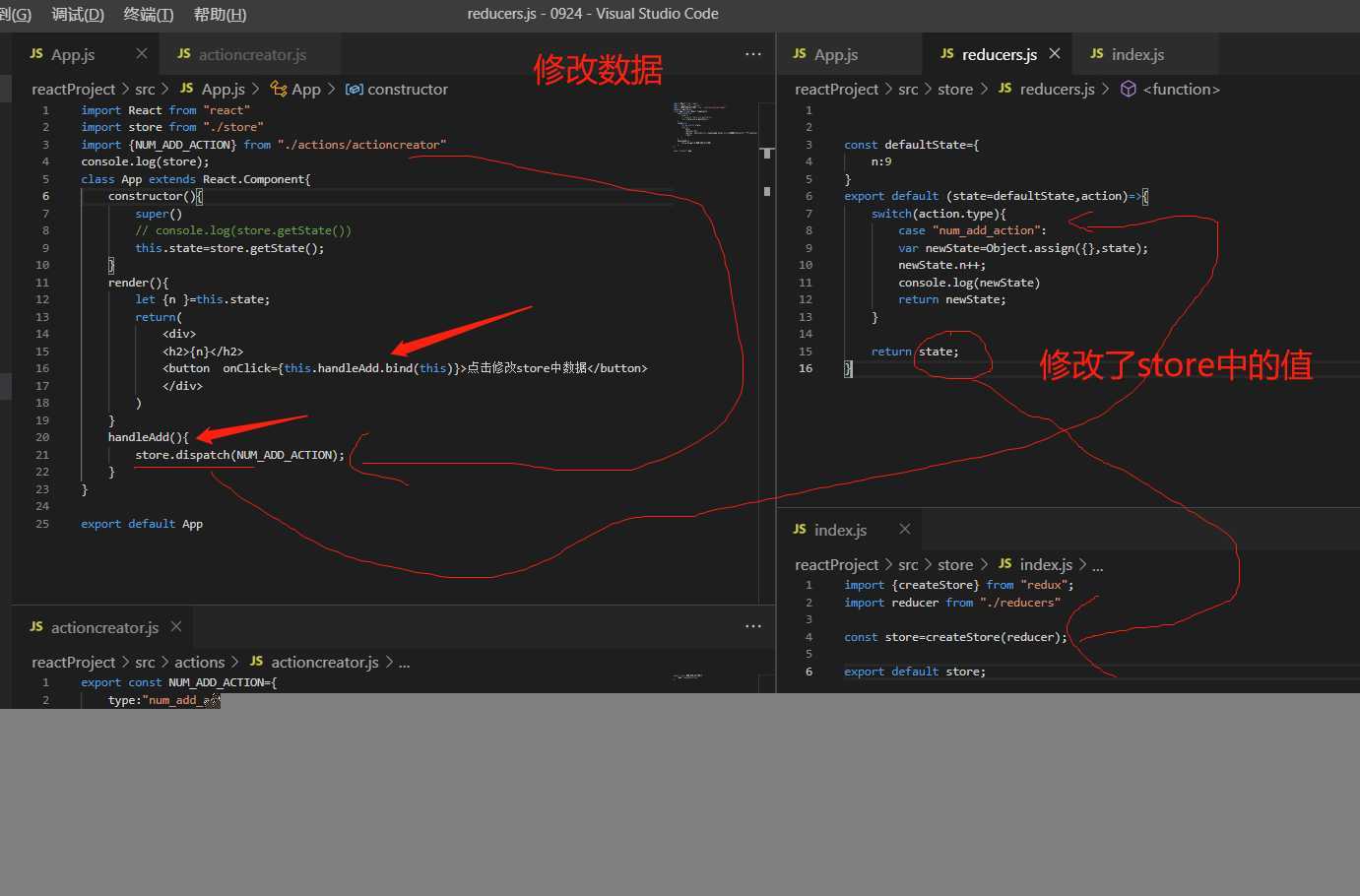Click 'const store=createStore(reducer);' line
1360x896 pixels.
point(955,637)
